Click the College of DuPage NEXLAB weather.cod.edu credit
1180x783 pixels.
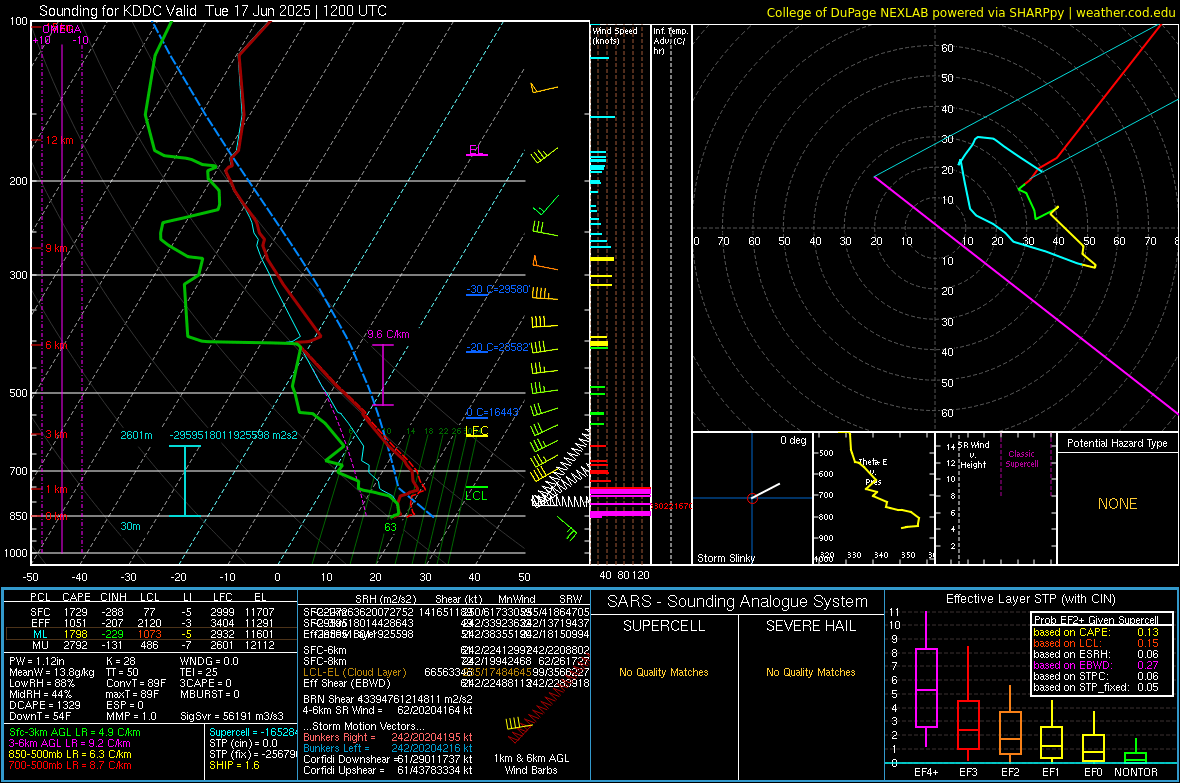click(970, 12)
